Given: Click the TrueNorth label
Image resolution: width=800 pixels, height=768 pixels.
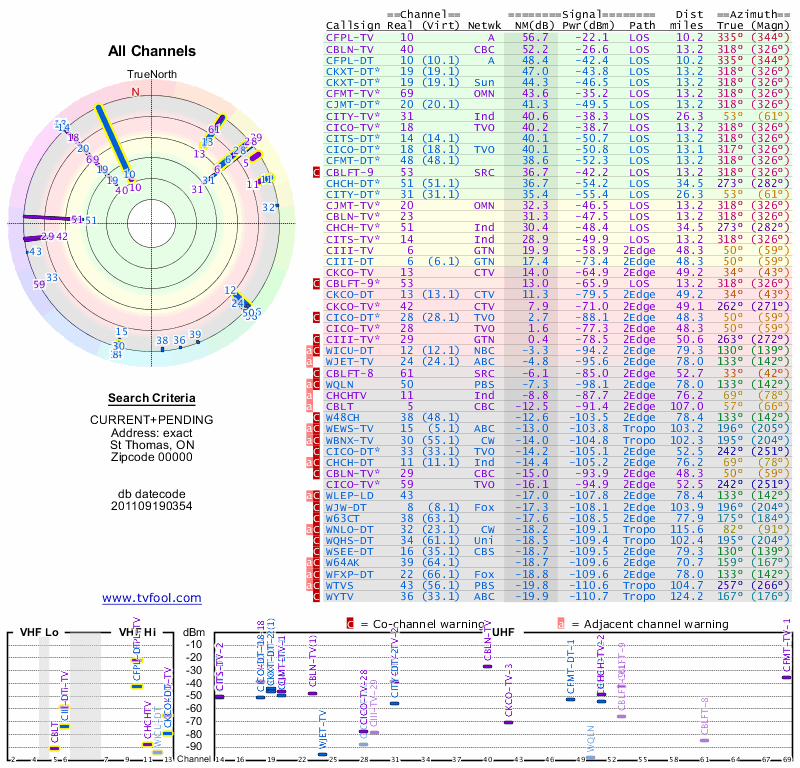Looking at the screenshot, I should point(152,75).
